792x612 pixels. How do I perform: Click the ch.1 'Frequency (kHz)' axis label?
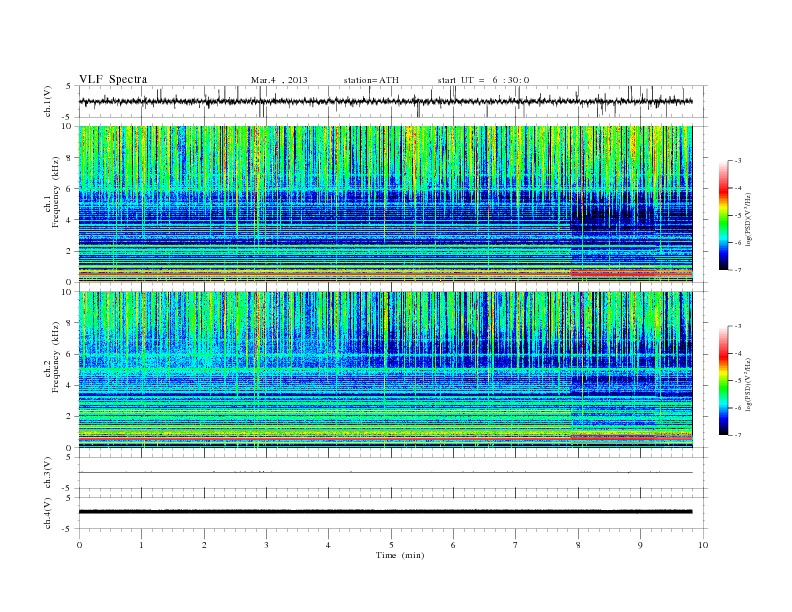[x=56, y=192]
